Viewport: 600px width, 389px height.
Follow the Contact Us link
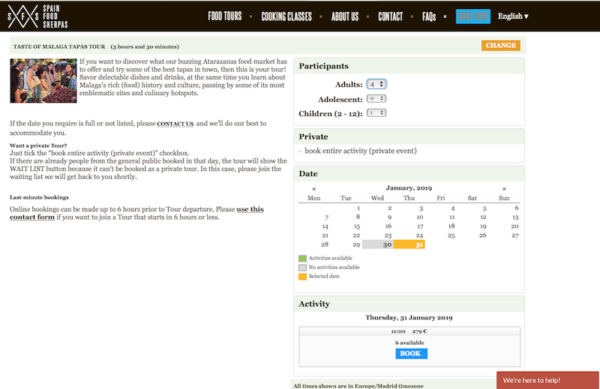point(175,124)
